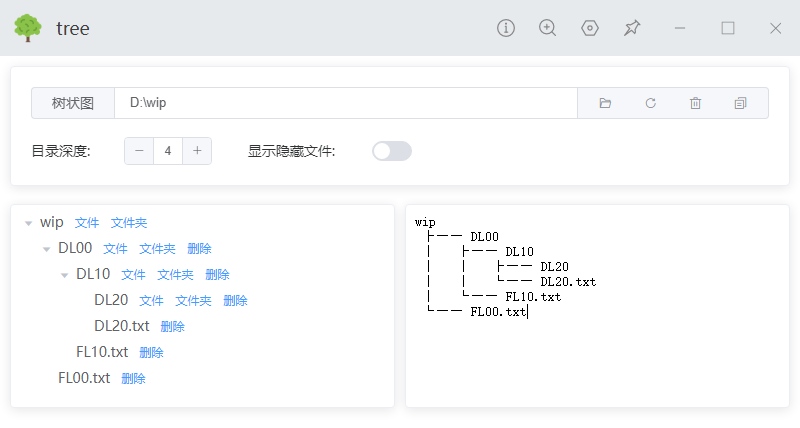
Task: Open folder browse icon beside path
Action: (x=605, y=103)
